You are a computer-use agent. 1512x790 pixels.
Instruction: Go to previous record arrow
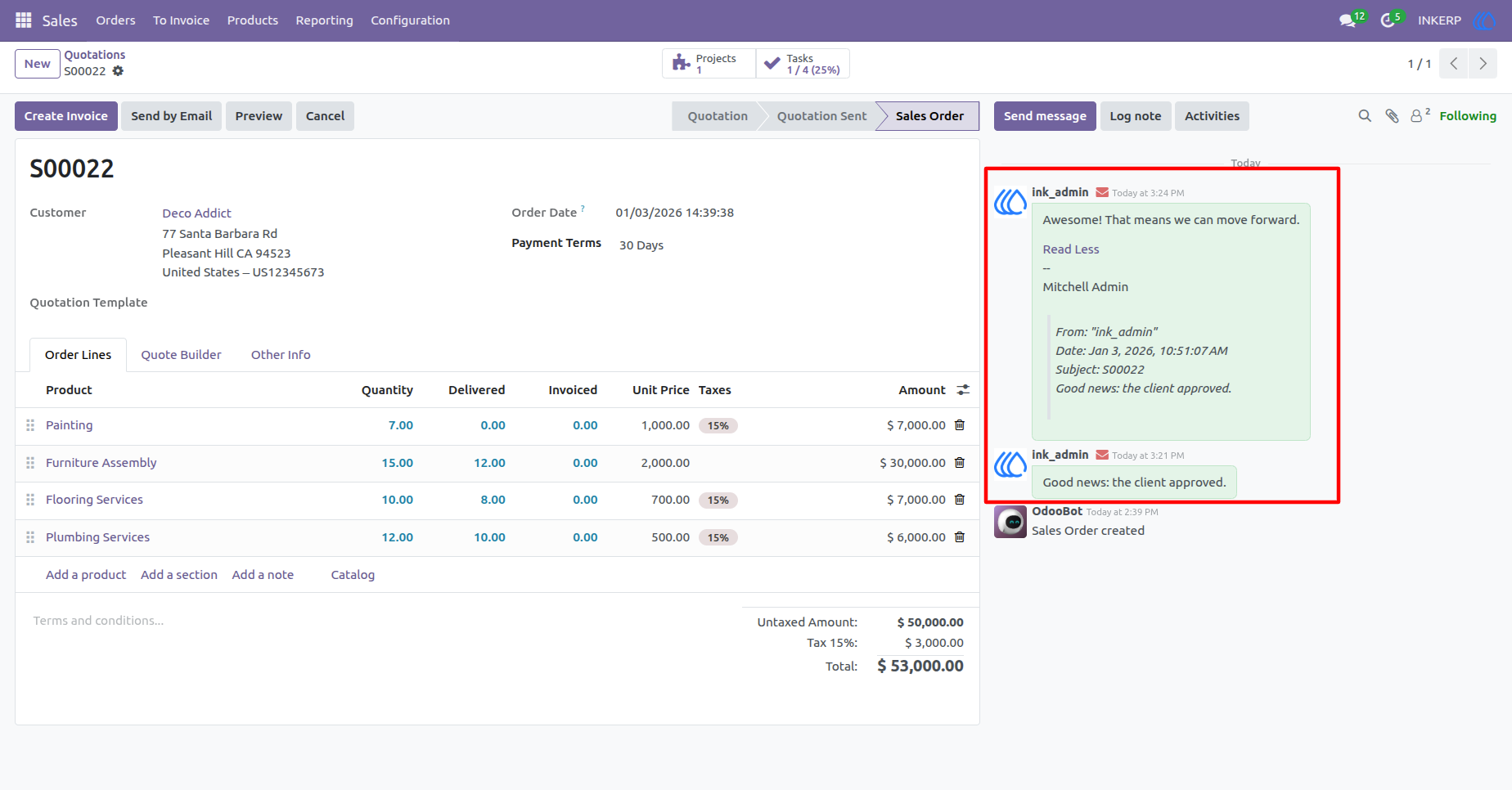(1454, 64)
